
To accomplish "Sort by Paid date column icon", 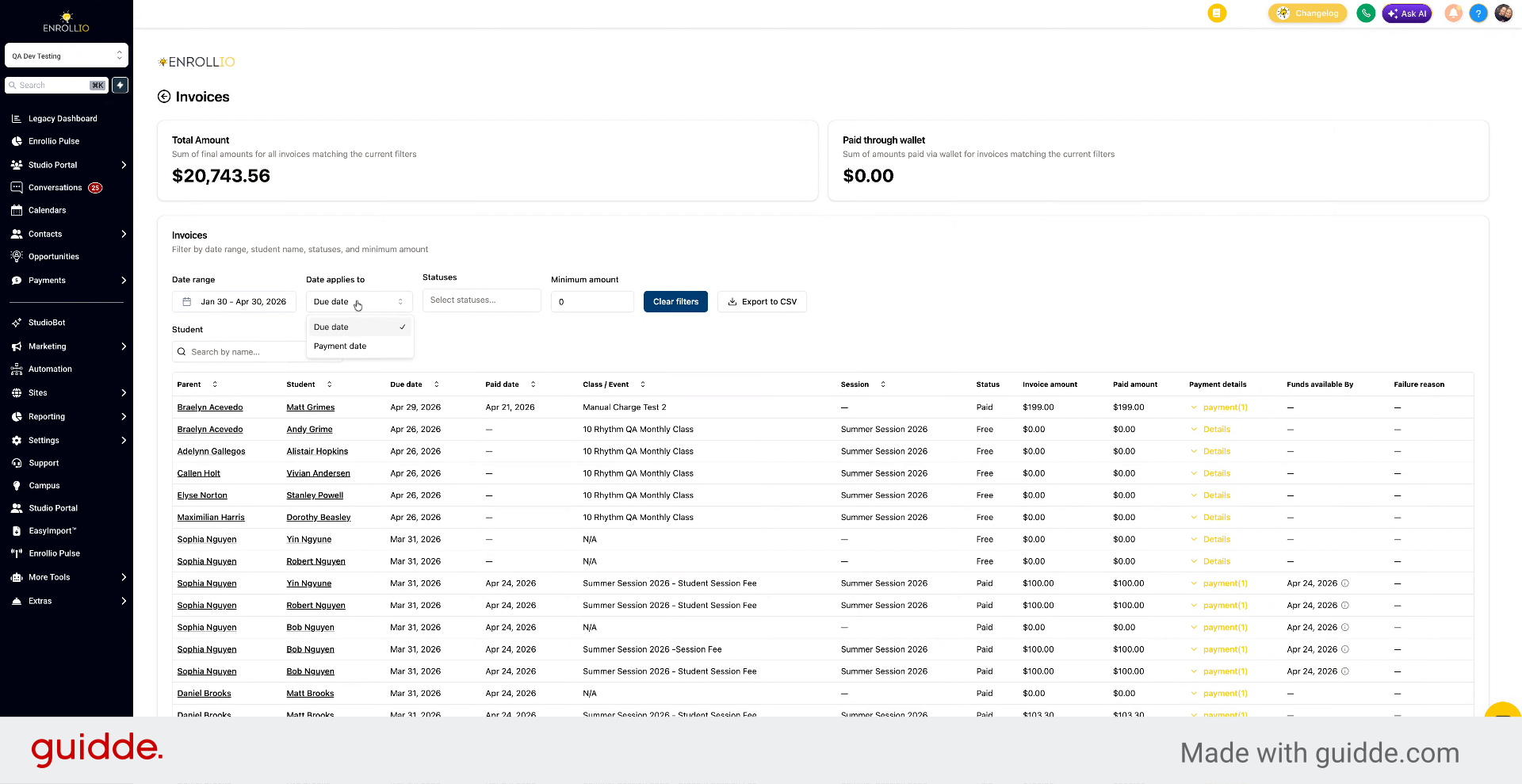I will pyautogui.click(x=533, y=384).
